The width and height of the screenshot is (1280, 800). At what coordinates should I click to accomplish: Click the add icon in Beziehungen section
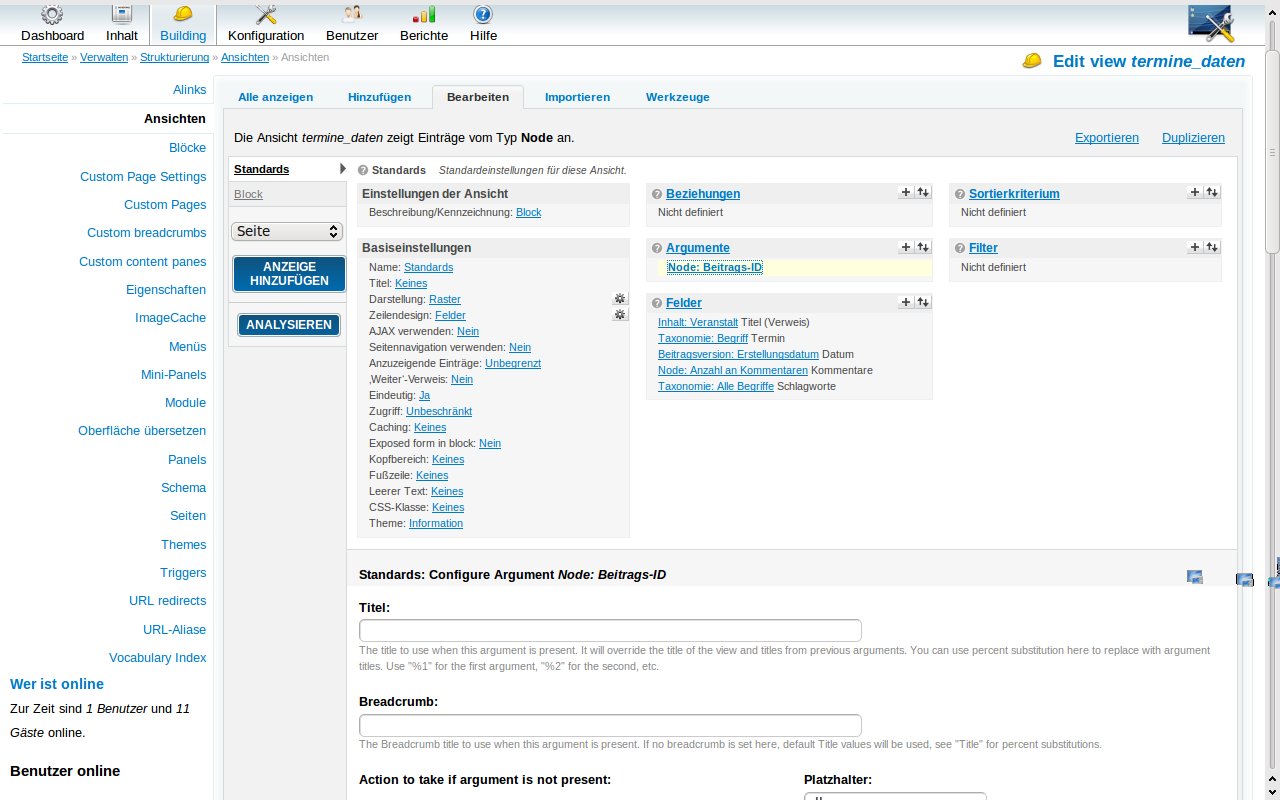pos(905,192)
